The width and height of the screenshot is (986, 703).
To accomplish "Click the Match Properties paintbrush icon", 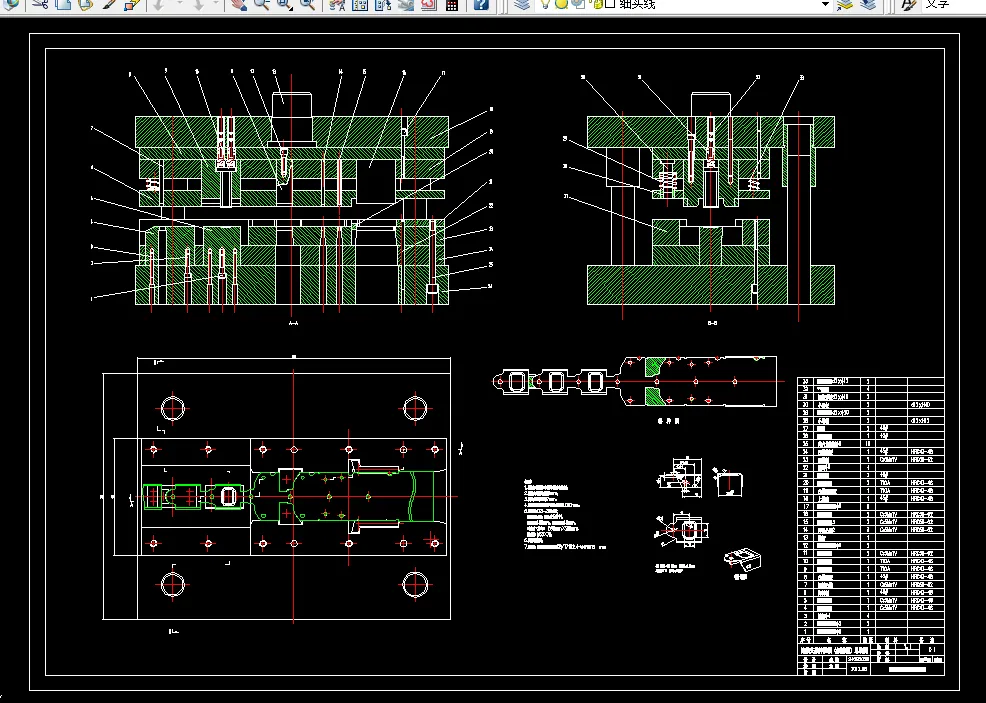I will [x=109, y=4].
